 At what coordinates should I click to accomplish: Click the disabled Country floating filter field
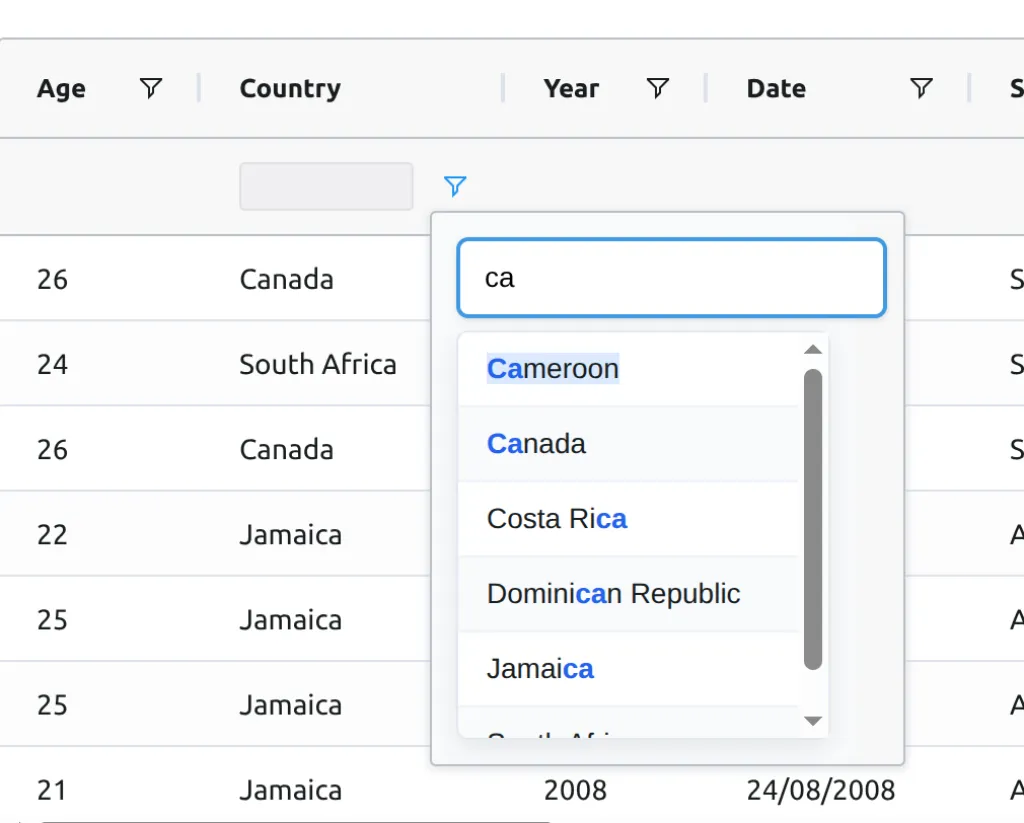tap(326, 187)
